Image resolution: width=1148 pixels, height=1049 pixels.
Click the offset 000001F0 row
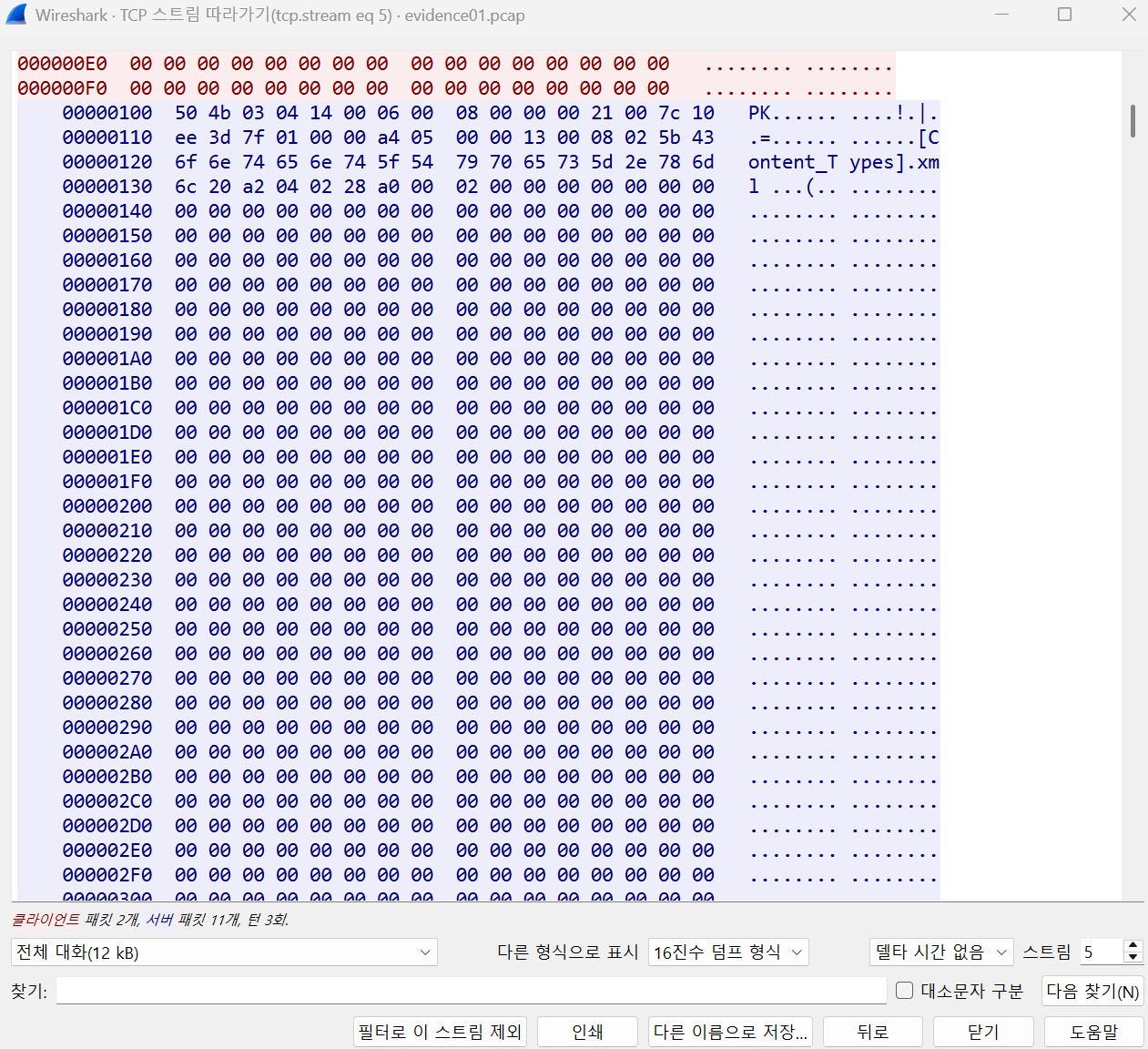(x=501, y=482)
